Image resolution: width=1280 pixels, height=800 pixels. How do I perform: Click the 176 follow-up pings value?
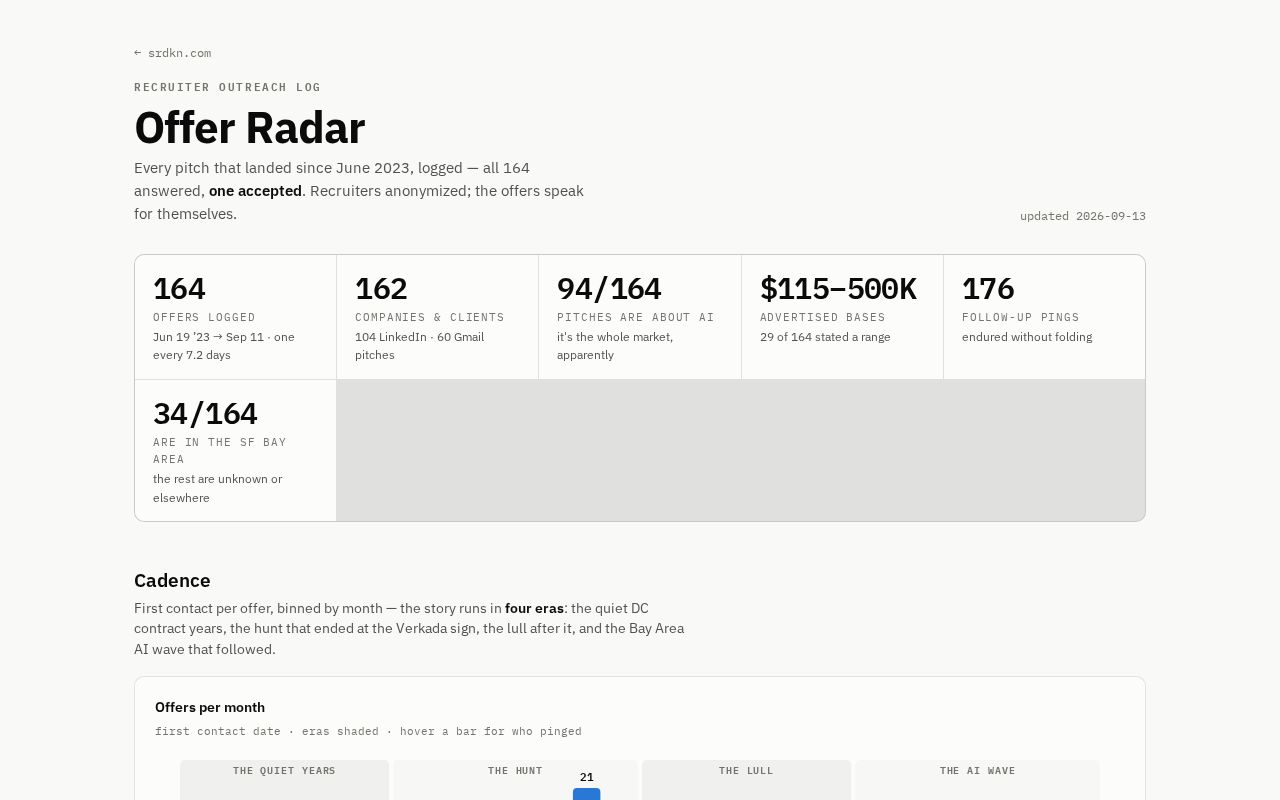pyautogui.click(x=988, y=289)
